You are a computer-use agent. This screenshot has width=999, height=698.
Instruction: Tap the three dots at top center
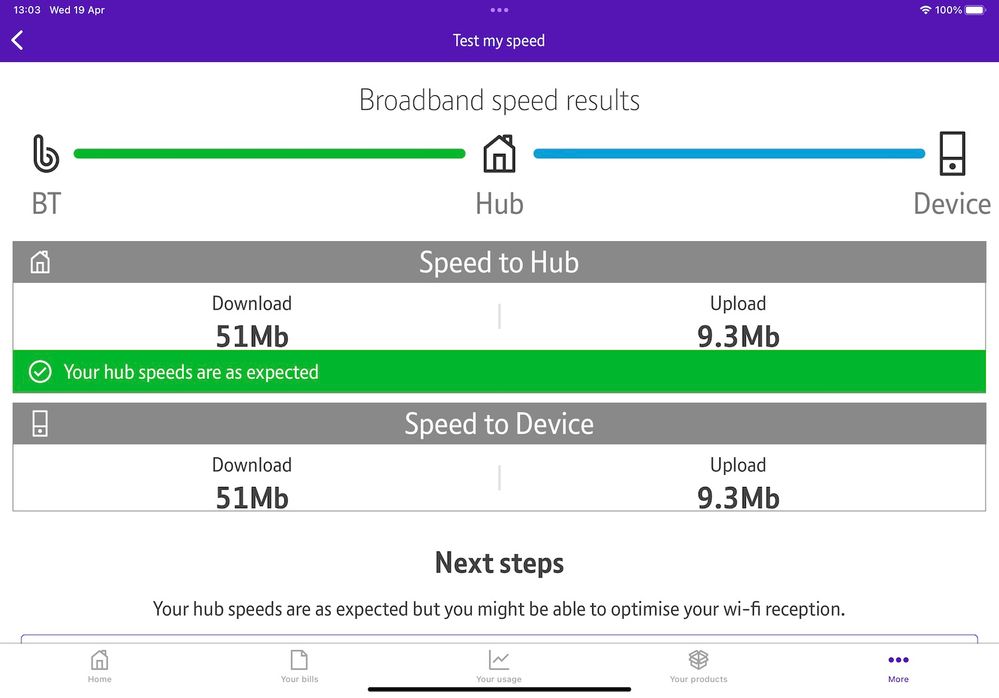(499, 10)
